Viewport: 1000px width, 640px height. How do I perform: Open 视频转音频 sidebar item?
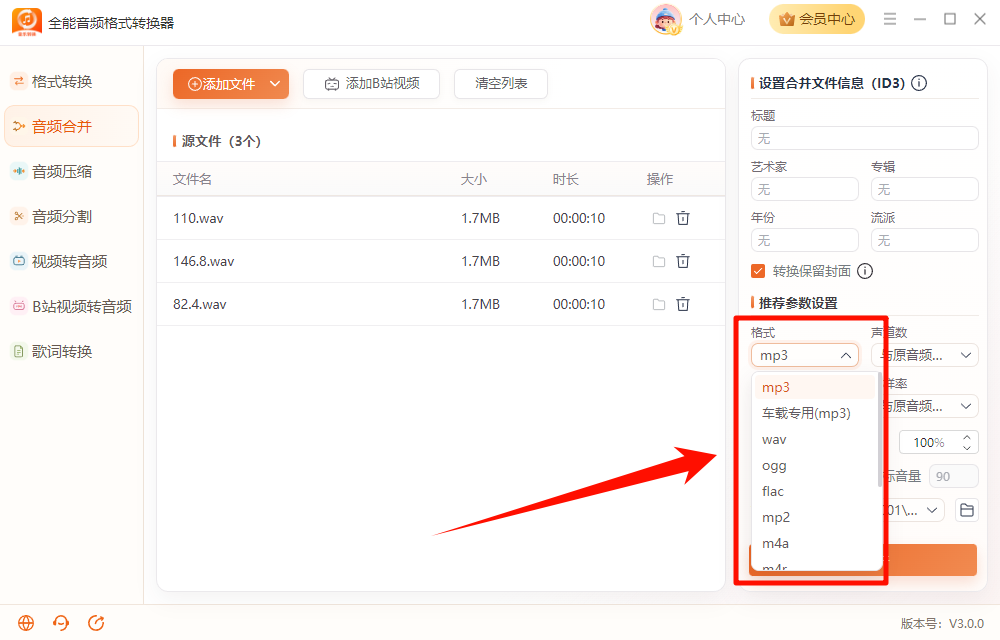71,261
